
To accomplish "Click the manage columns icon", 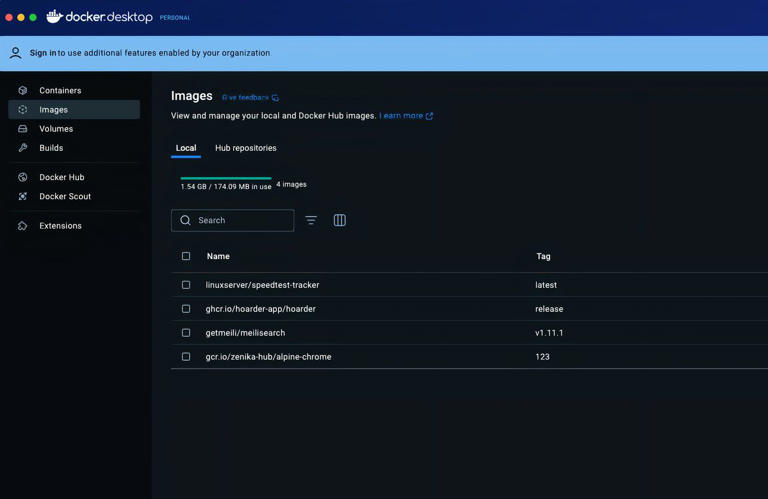I will pos(340,220).
